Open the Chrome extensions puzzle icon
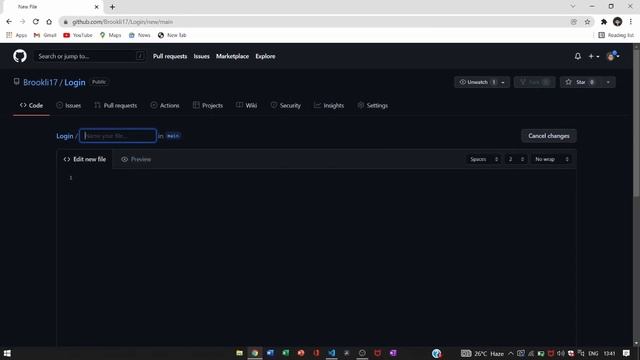 (604, 22)
